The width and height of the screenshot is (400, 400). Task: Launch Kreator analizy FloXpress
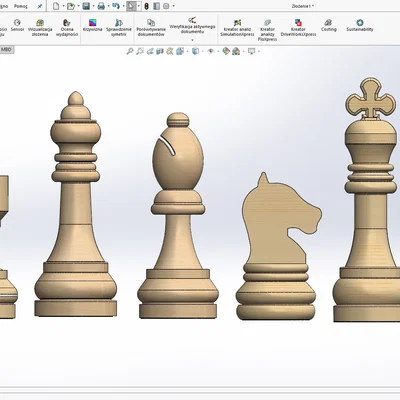click(x=267, y=30)
